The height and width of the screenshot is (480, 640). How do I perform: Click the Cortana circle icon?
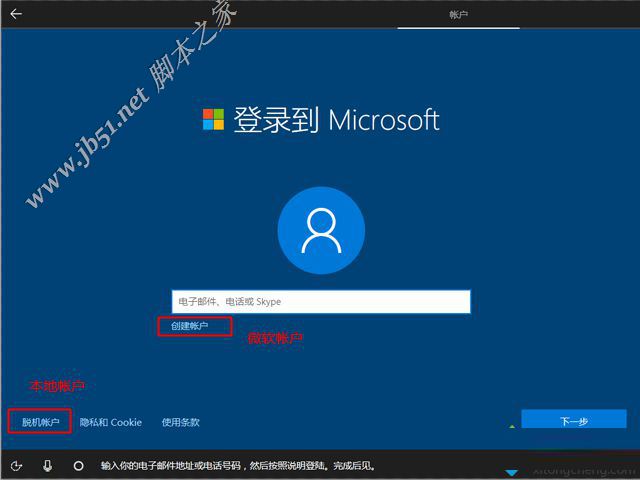tap(79, 466)
